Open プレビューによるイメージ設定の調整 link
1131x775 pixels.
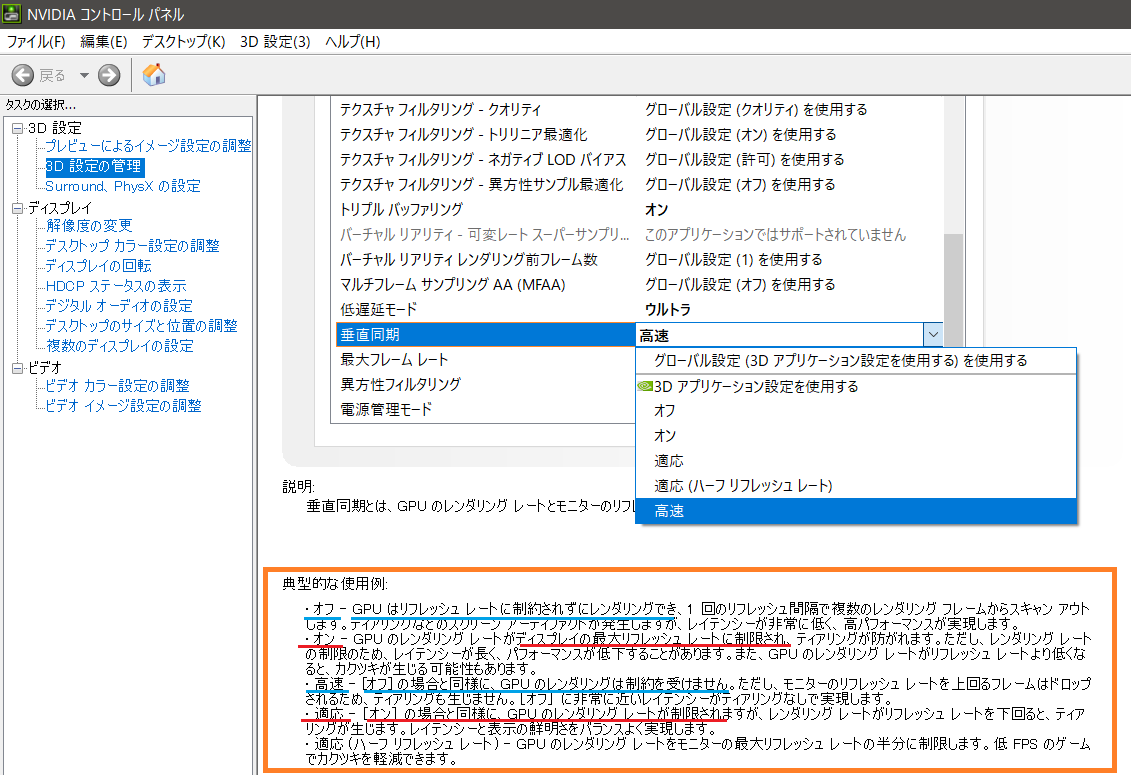click(148, 146)
